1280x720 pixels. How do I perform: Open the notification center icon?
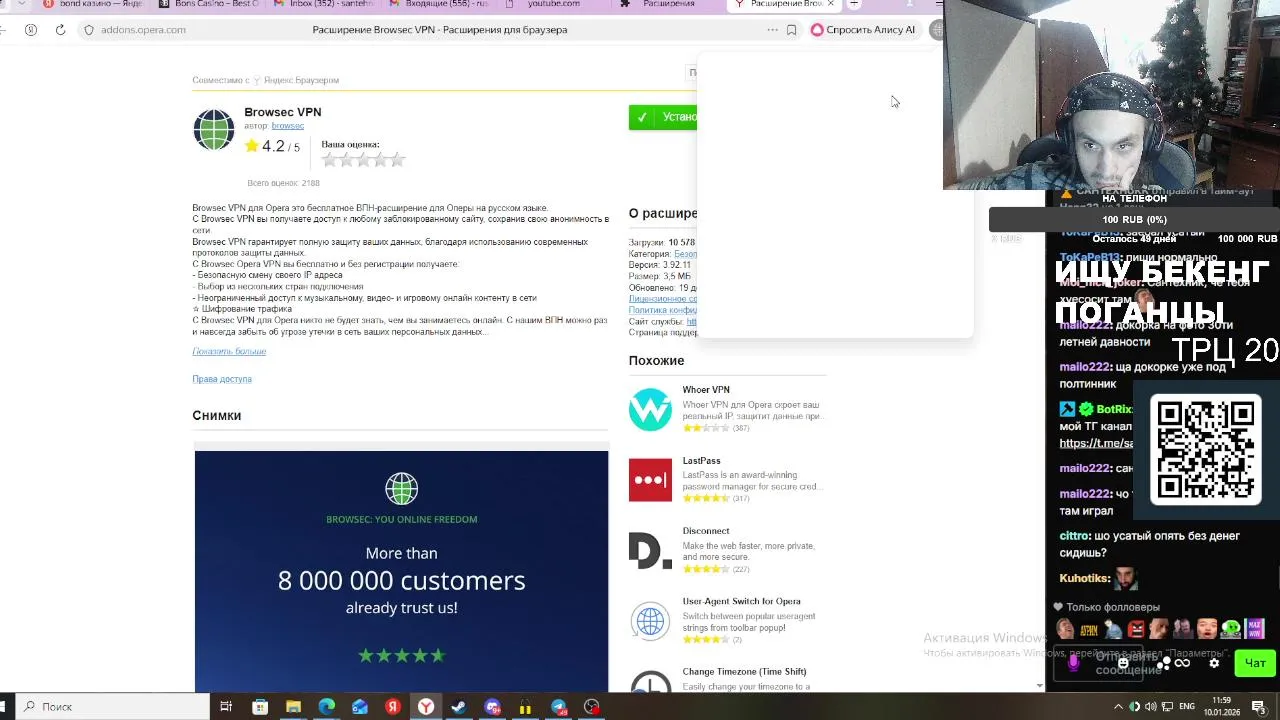pyautogui.click(x=1259, y=707)
